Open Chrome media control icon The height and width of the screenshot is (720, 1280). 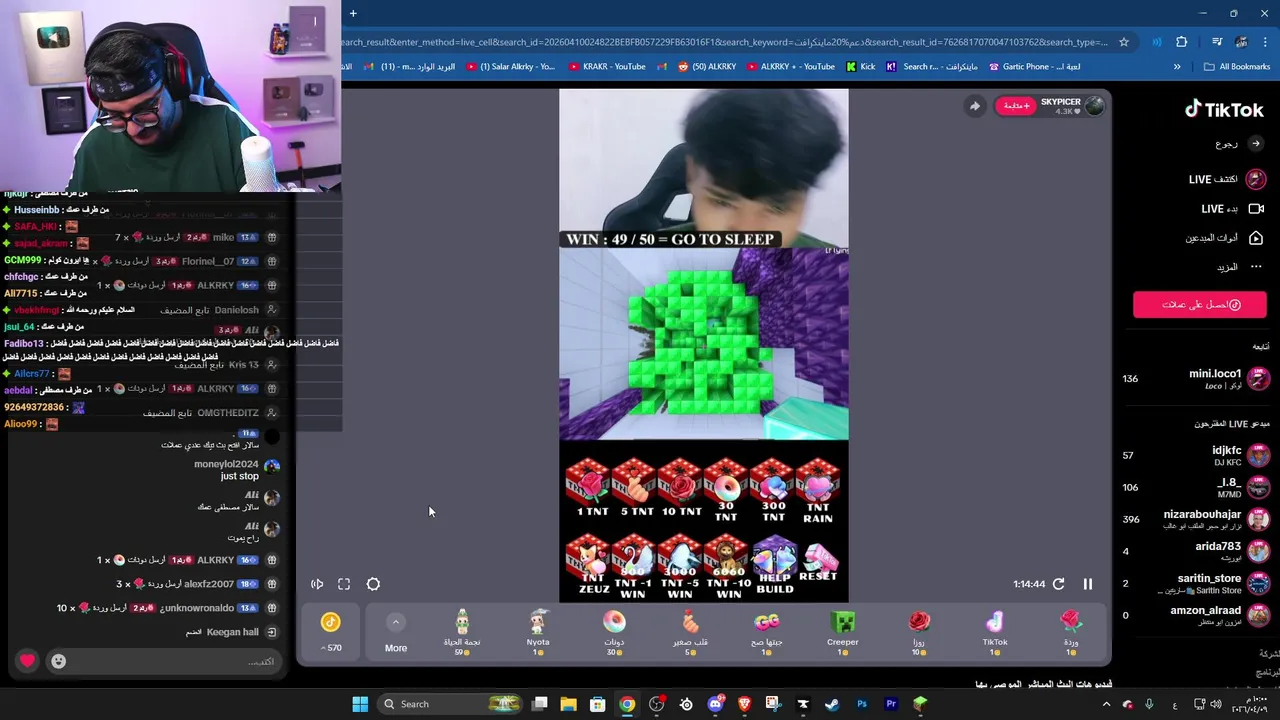[1216, 42]
